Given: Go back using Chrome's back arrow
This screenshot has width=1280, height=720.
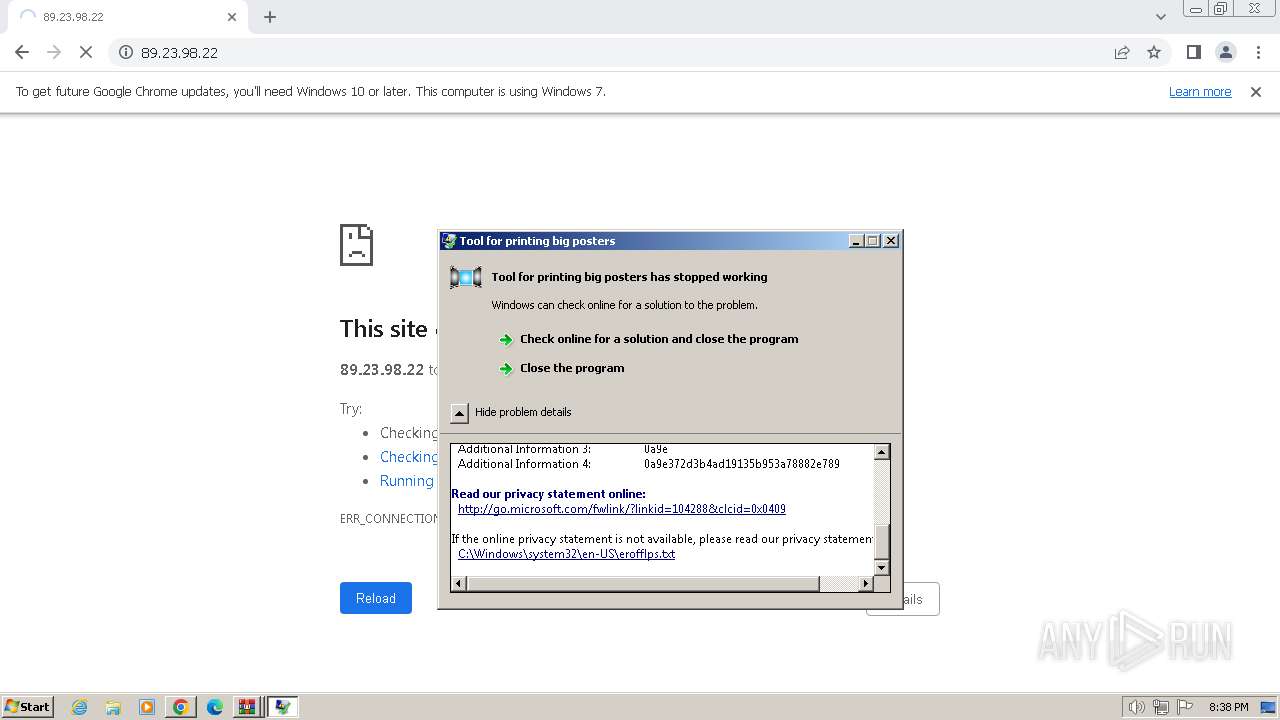Looking at the screenshot, I should click(x=22, y=52).
